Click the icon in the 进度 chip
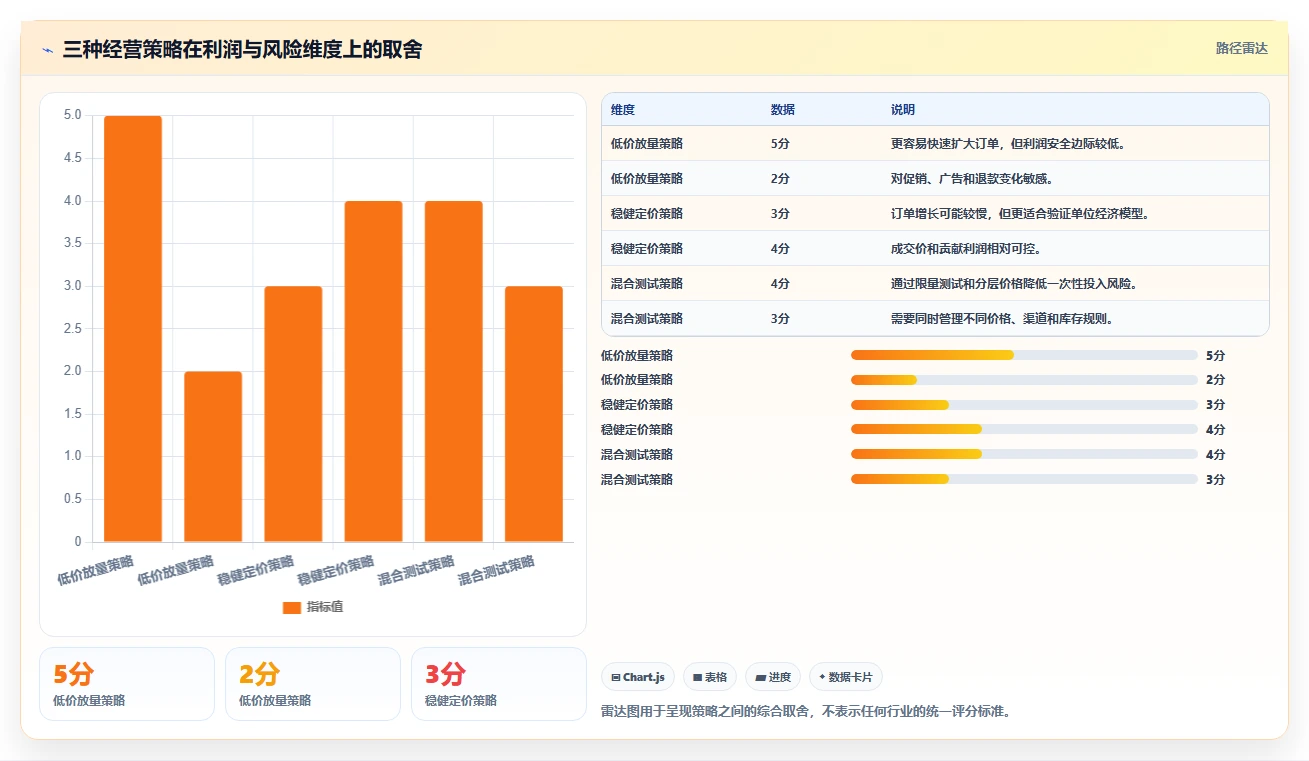Screen dimensions: 1309x761 (x=760, y=678)
